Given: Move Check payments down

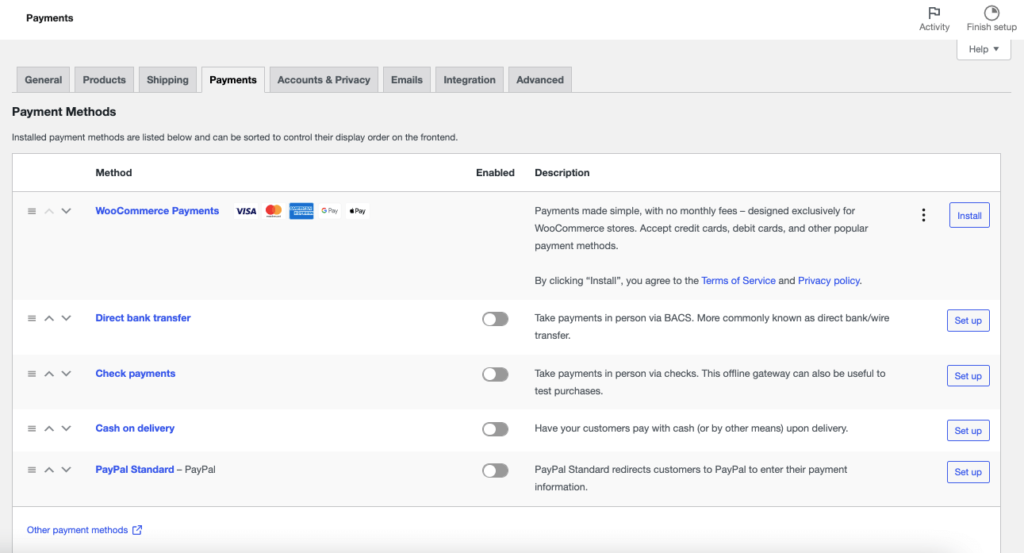Looking at the screenshot, I should (x=66, y=373).
